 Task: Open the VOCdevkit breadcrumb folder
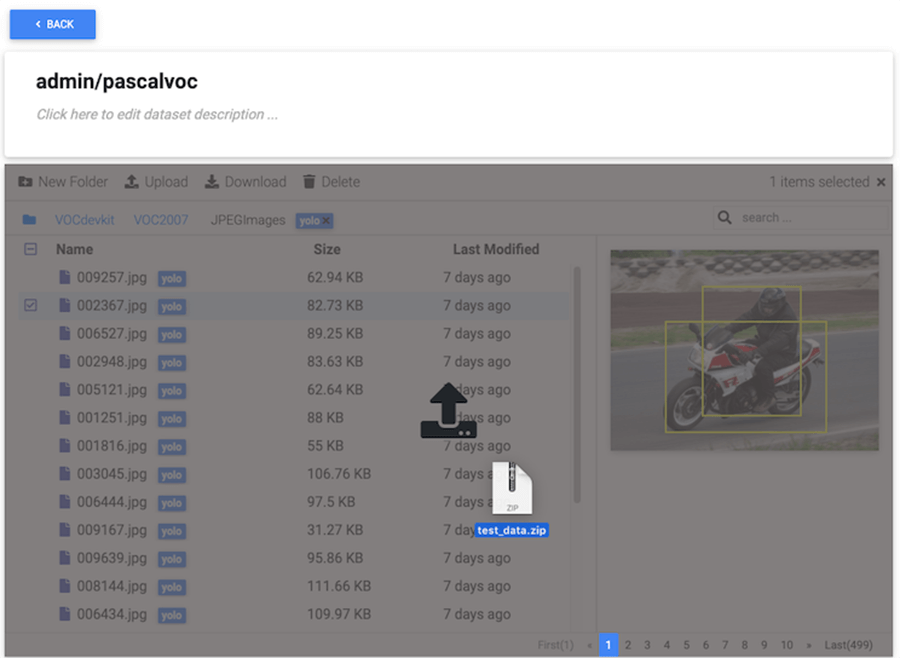[84, 220]
